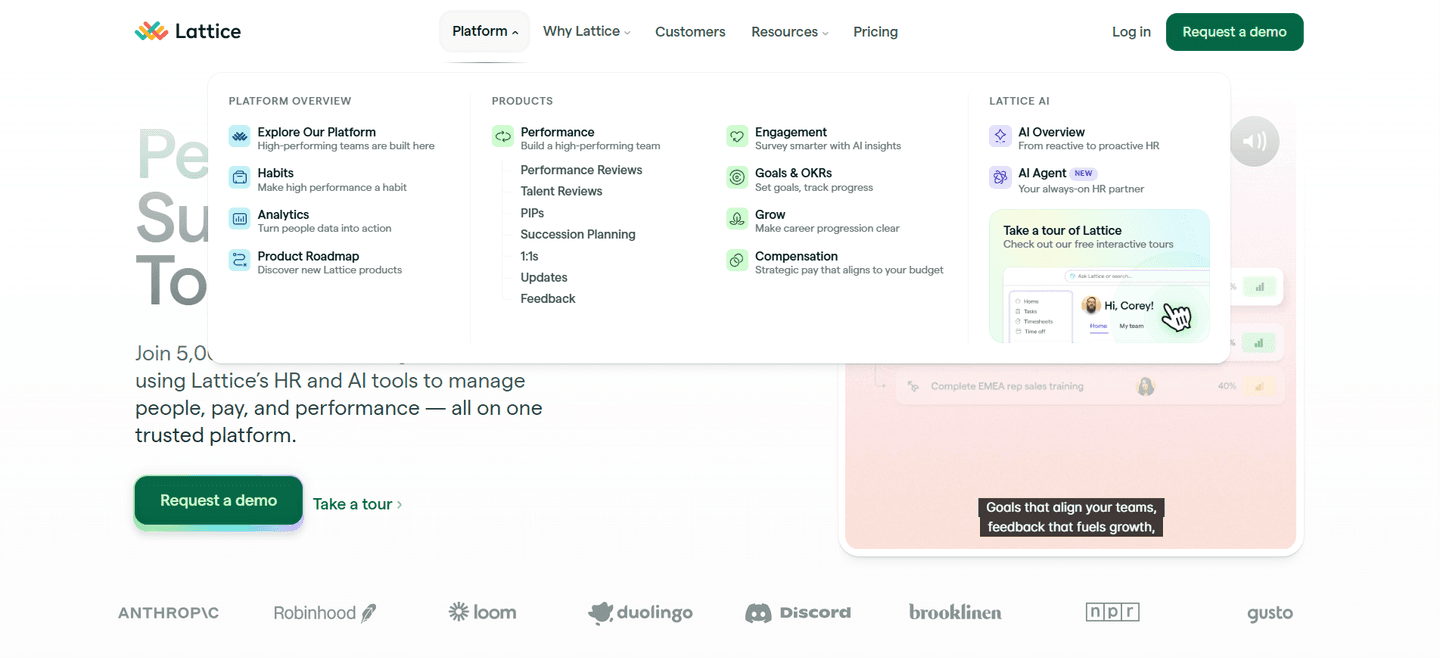The image size is (1440, 658).
Task: Click the Brooklinen customer logo
Action: (x=955, y=612)
